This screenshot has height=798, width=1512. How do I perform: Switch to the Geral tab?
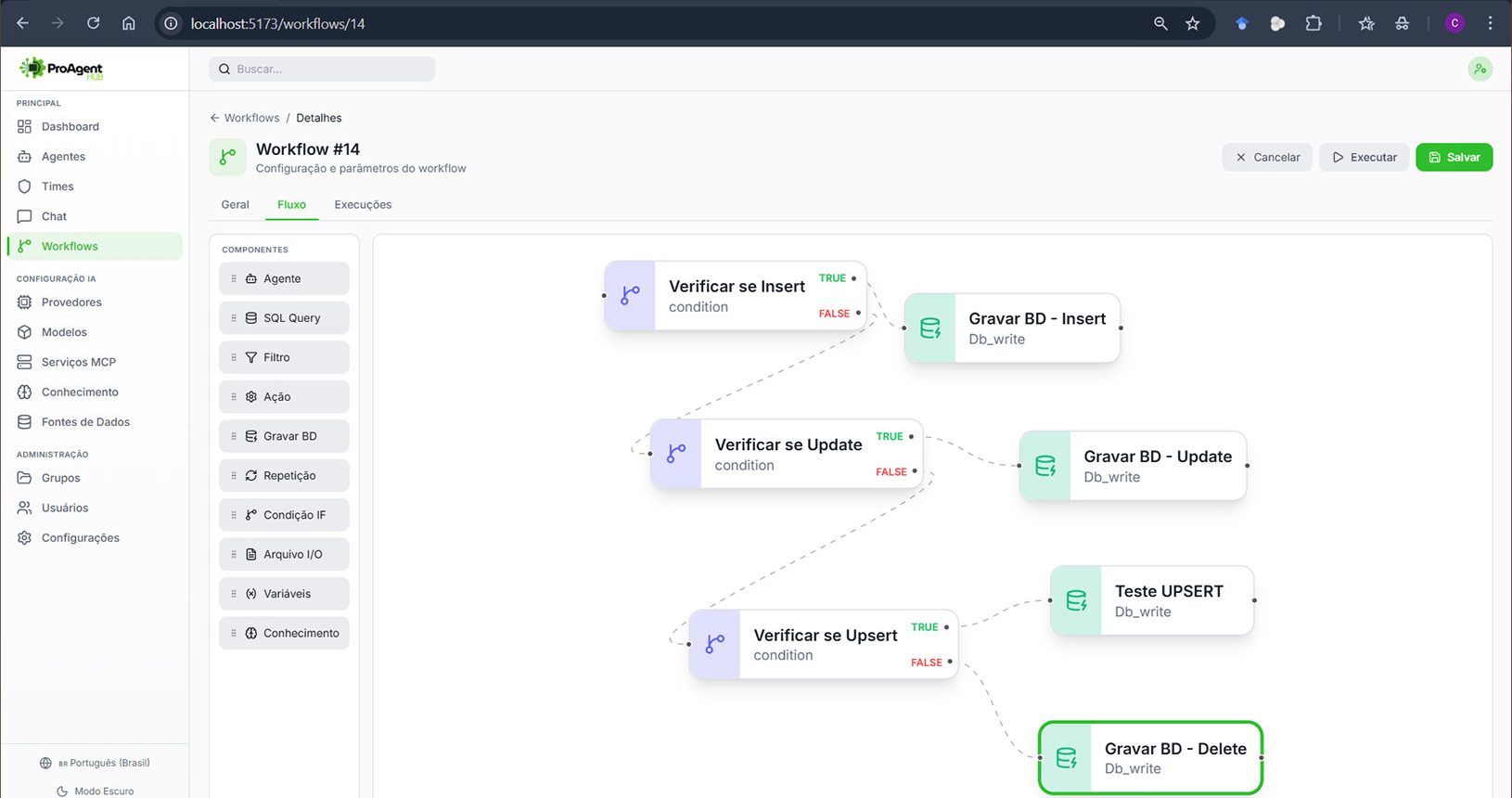(235, 205)
